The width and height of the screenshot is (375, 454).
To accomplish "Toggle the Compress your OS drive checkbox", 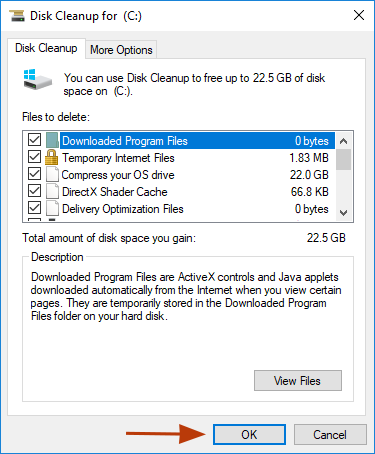I will pyautogui.click(x=35, y=174).
